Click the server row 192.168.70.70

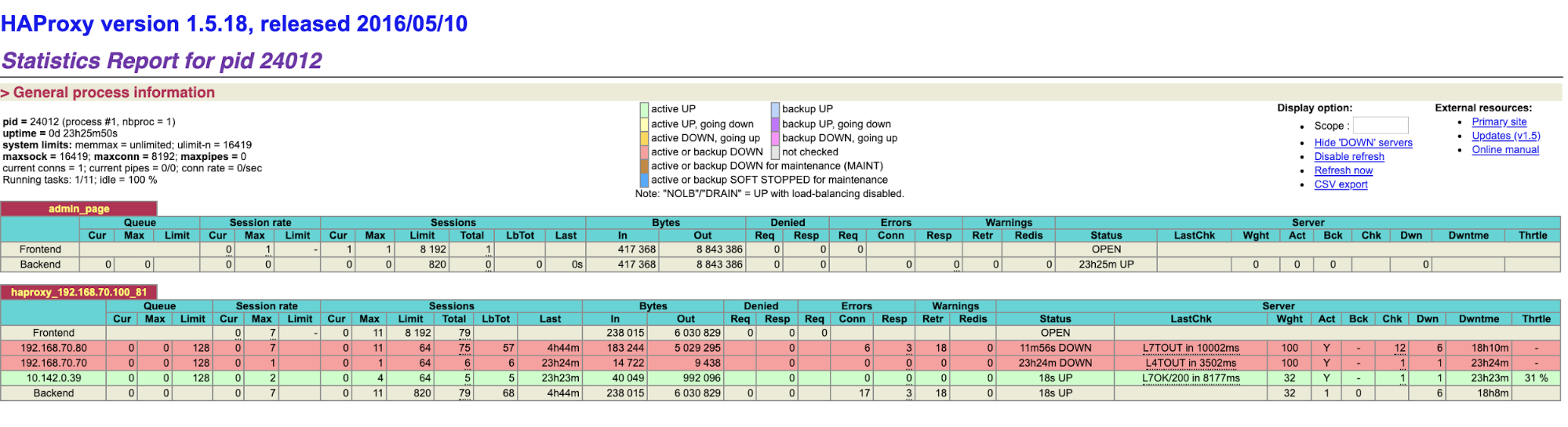pyautogui.click(x=780, y=363)
